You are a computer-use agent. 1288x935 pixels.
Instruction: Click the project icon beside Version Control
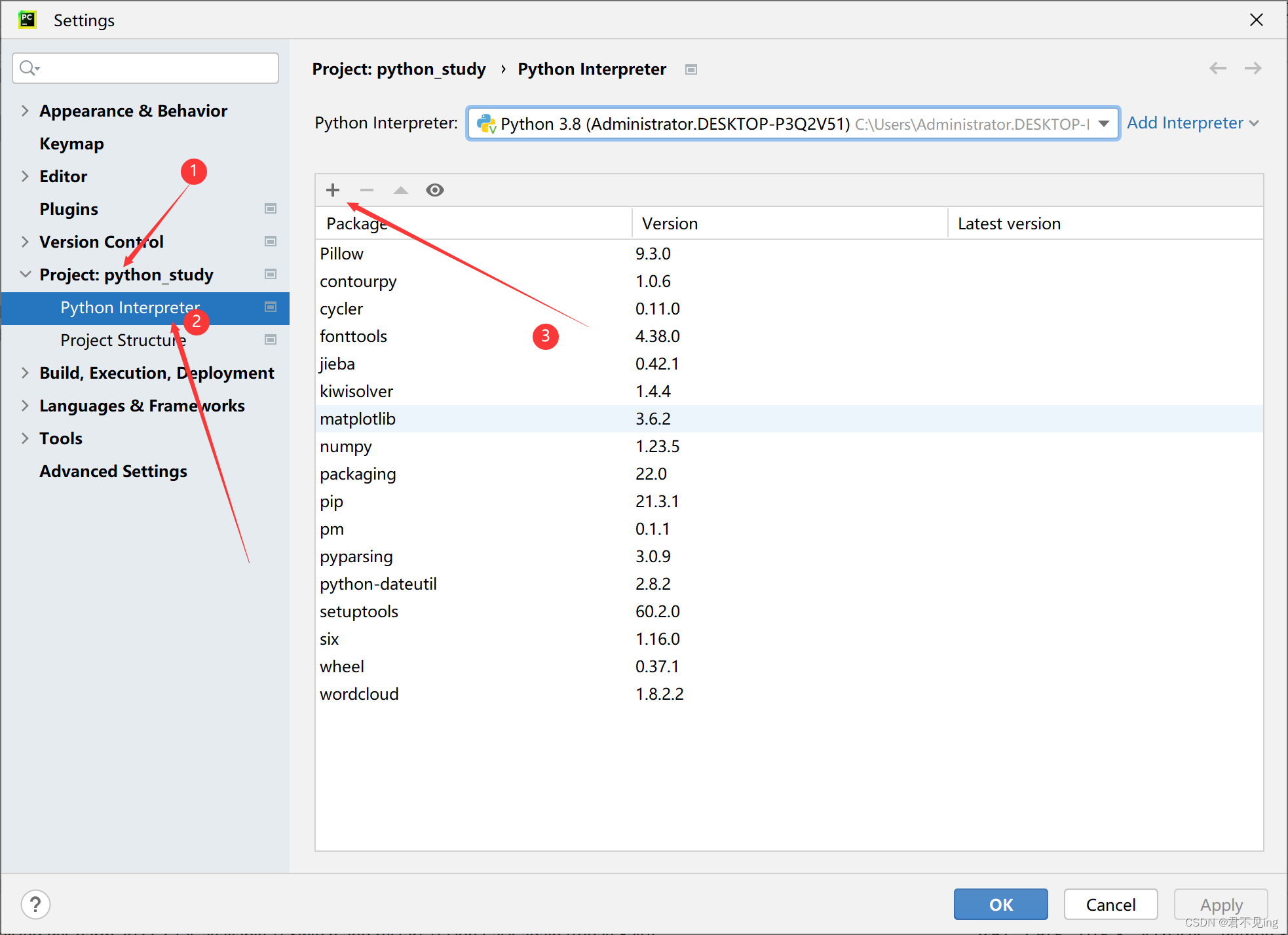coord(271,241)
